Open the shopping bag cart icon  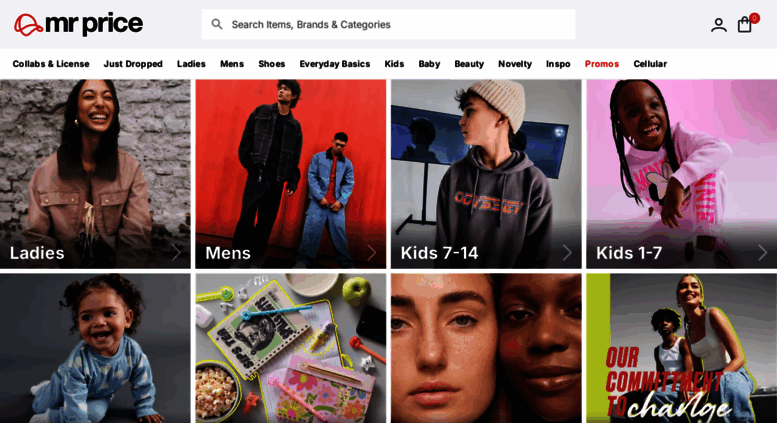coord(745,24)
